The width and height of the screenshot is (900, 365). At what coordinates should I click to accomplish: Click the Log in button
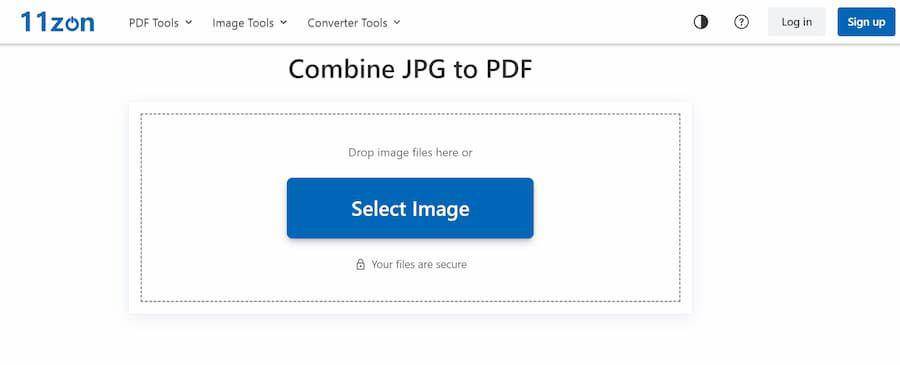point(797,22)
